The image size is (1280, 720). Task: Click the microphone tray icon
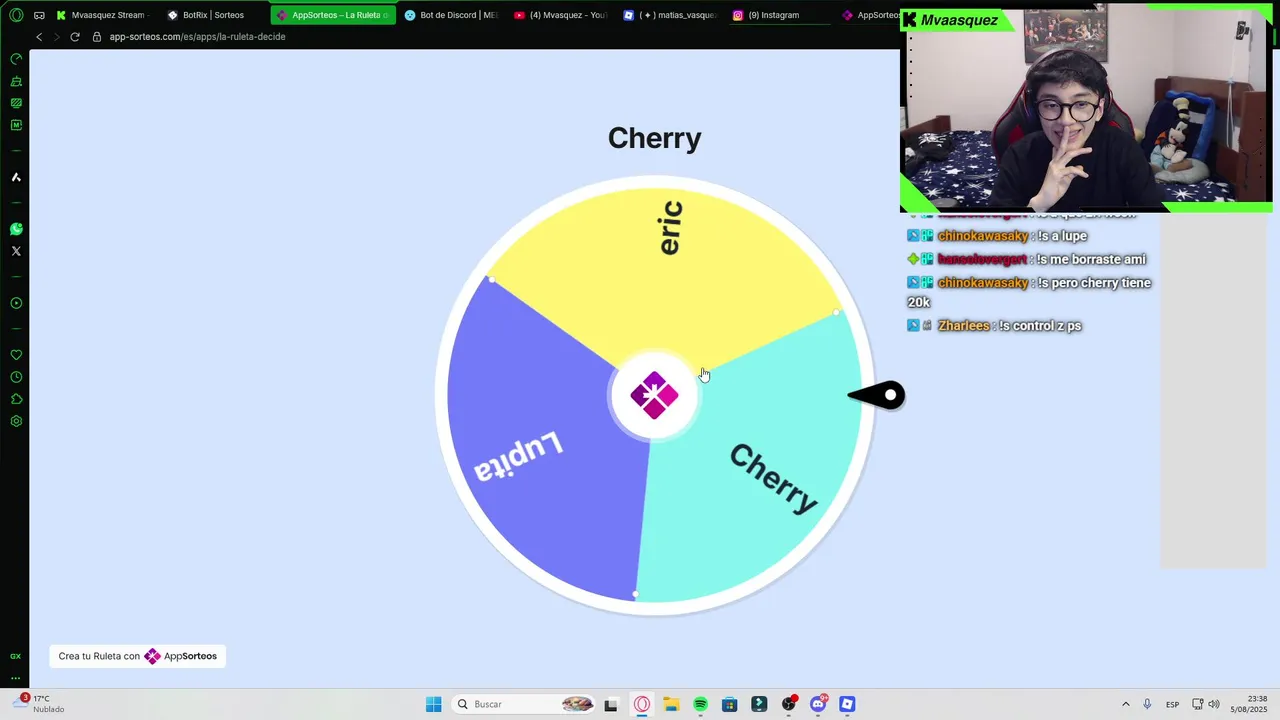pos(1147,704)
